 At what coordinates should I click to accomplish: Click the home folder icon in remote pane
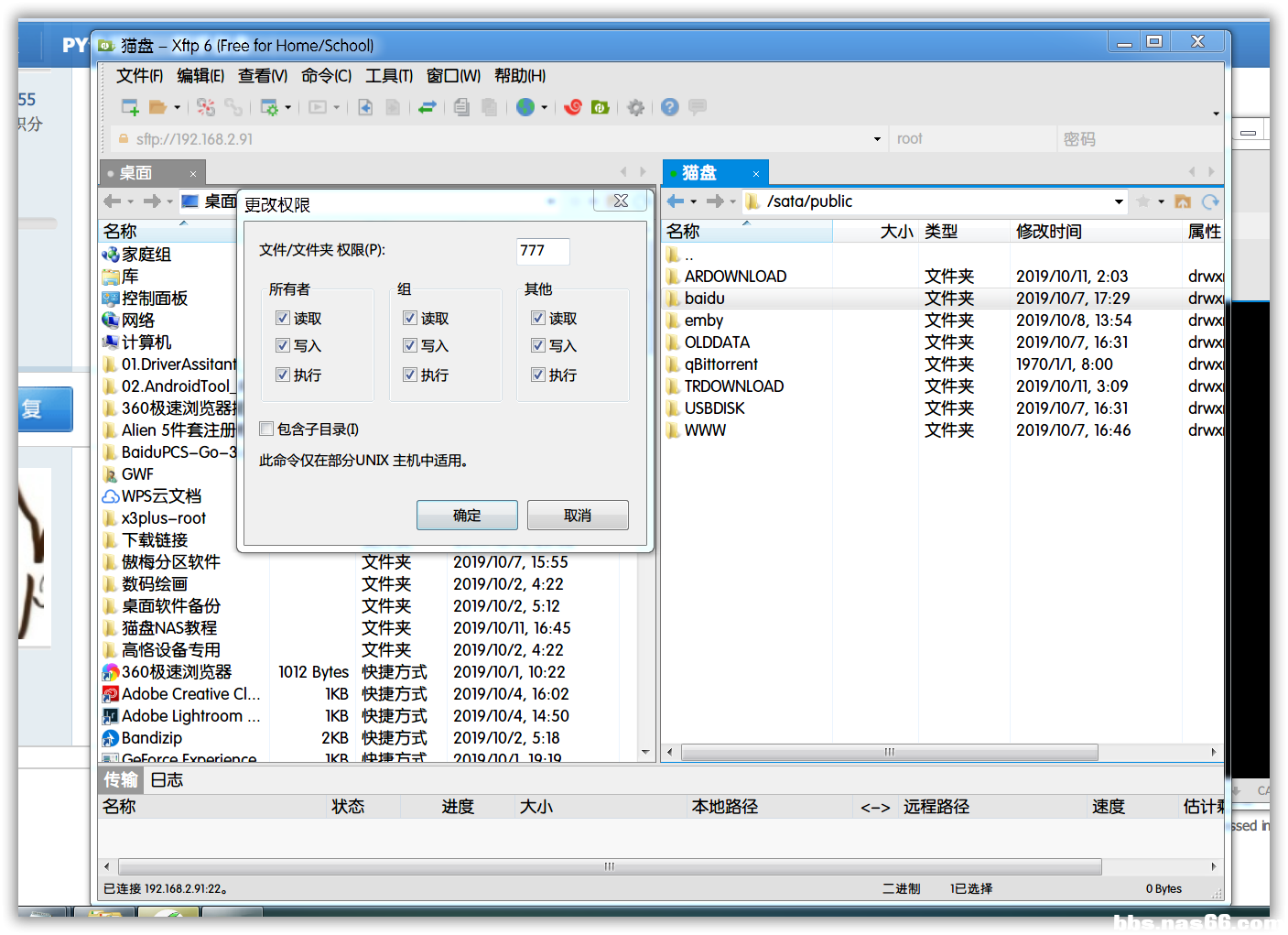[x=1183, y=201]
